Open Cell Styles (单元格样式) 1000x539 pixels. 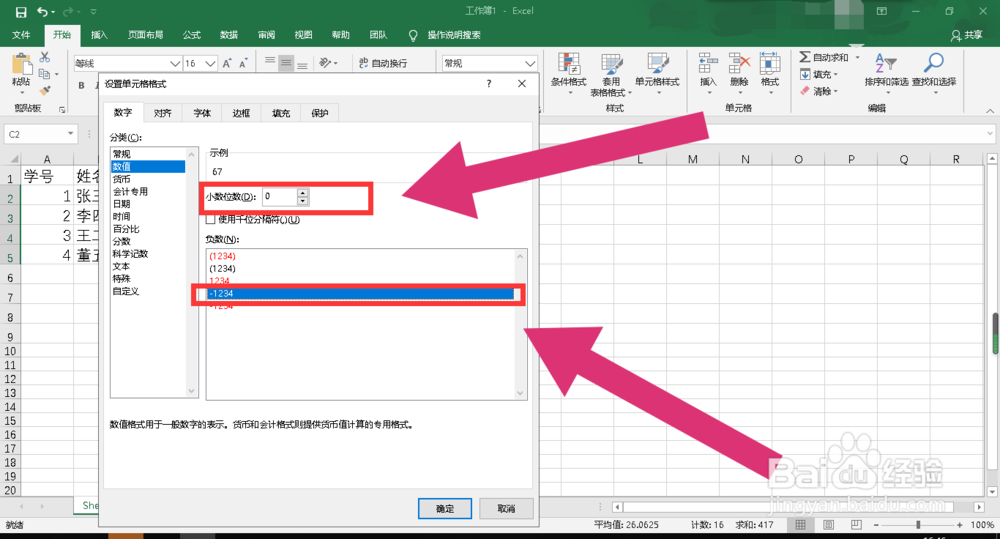[657, 74]
